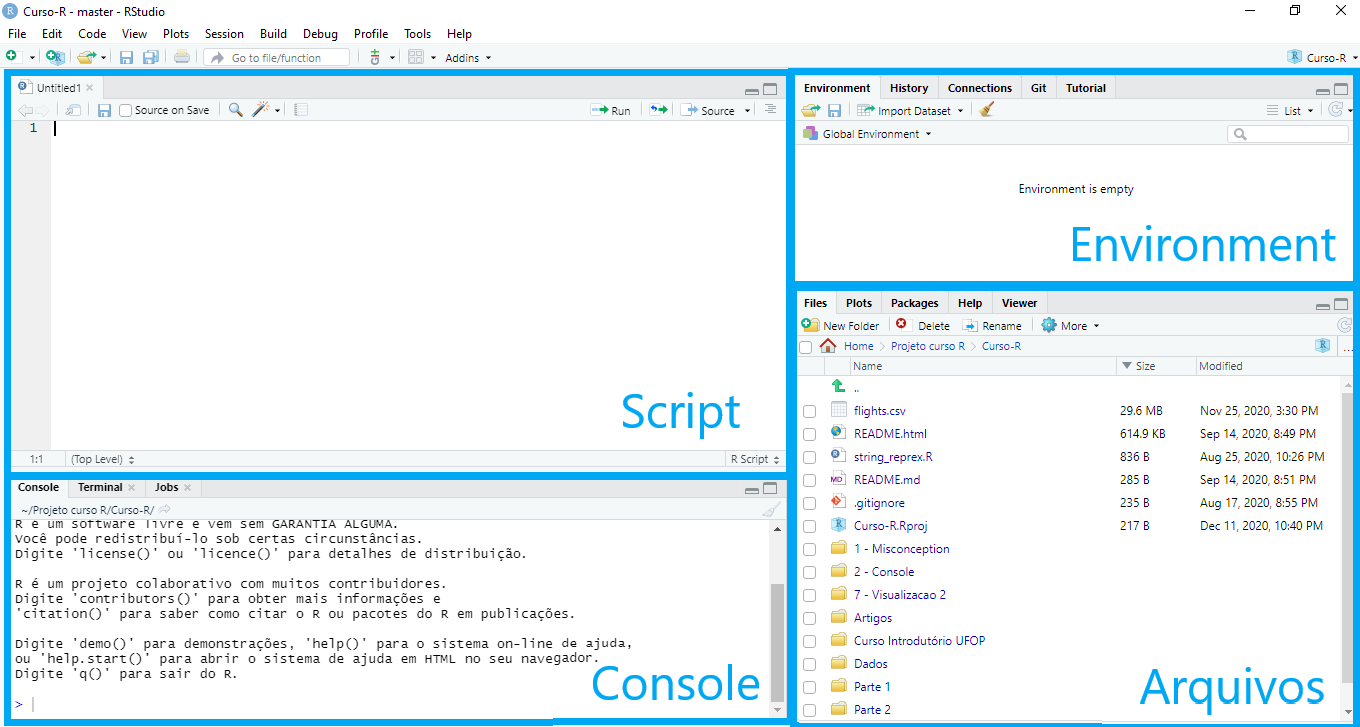
Task: Click the Go to file/function field
Action: coord(277,58)
